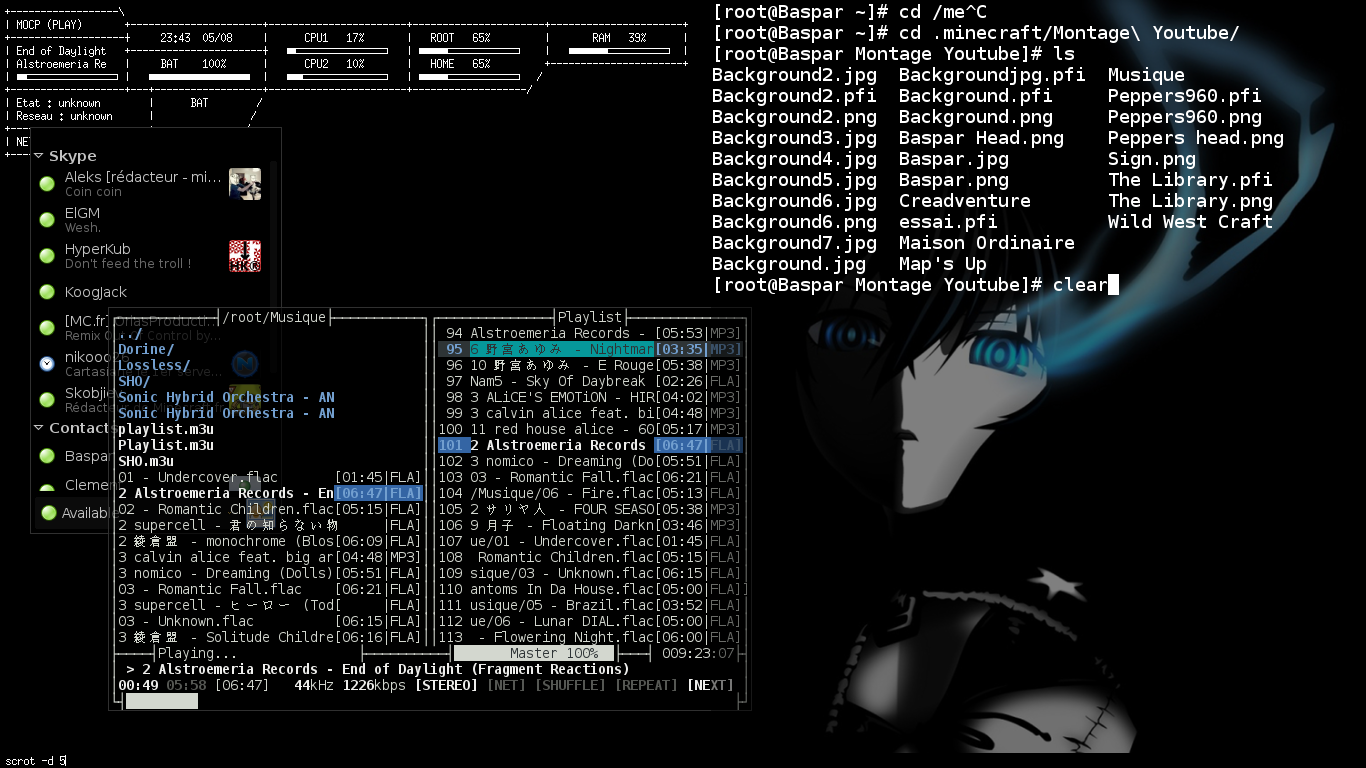Click the RAM 39% usage bar in conky

point(619,50)
